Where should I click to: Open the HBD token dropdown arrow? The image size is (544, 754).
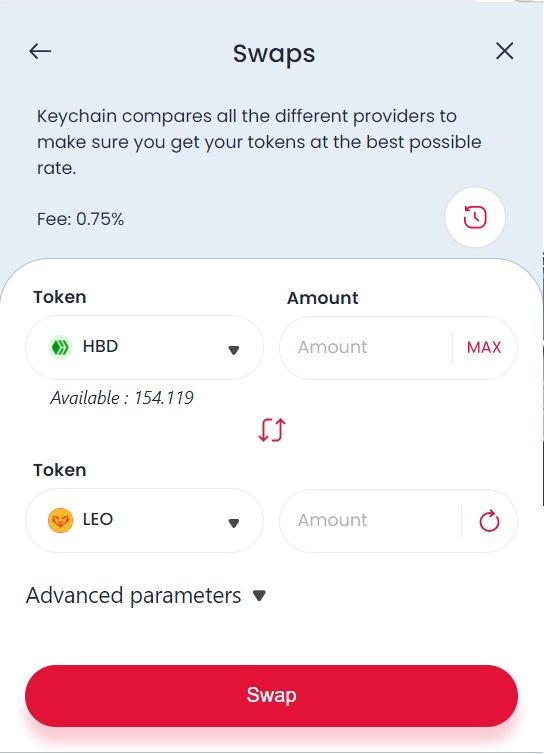click(x=234, y=350)
